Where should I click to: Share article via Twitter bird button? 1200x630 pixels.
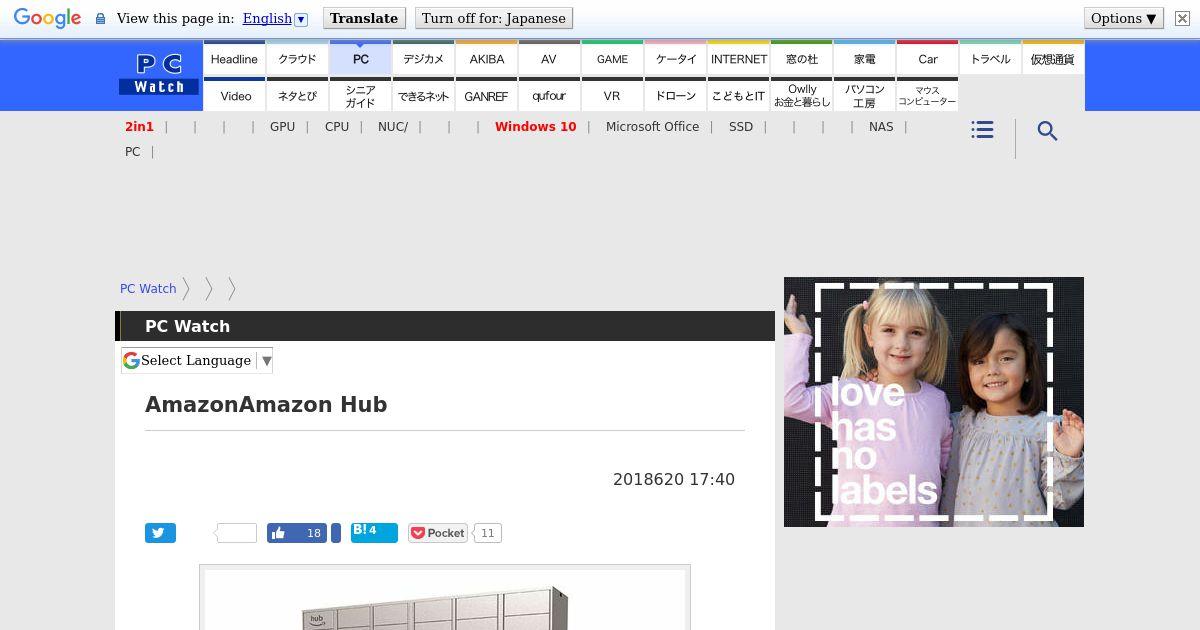click(x=160, y=533)
